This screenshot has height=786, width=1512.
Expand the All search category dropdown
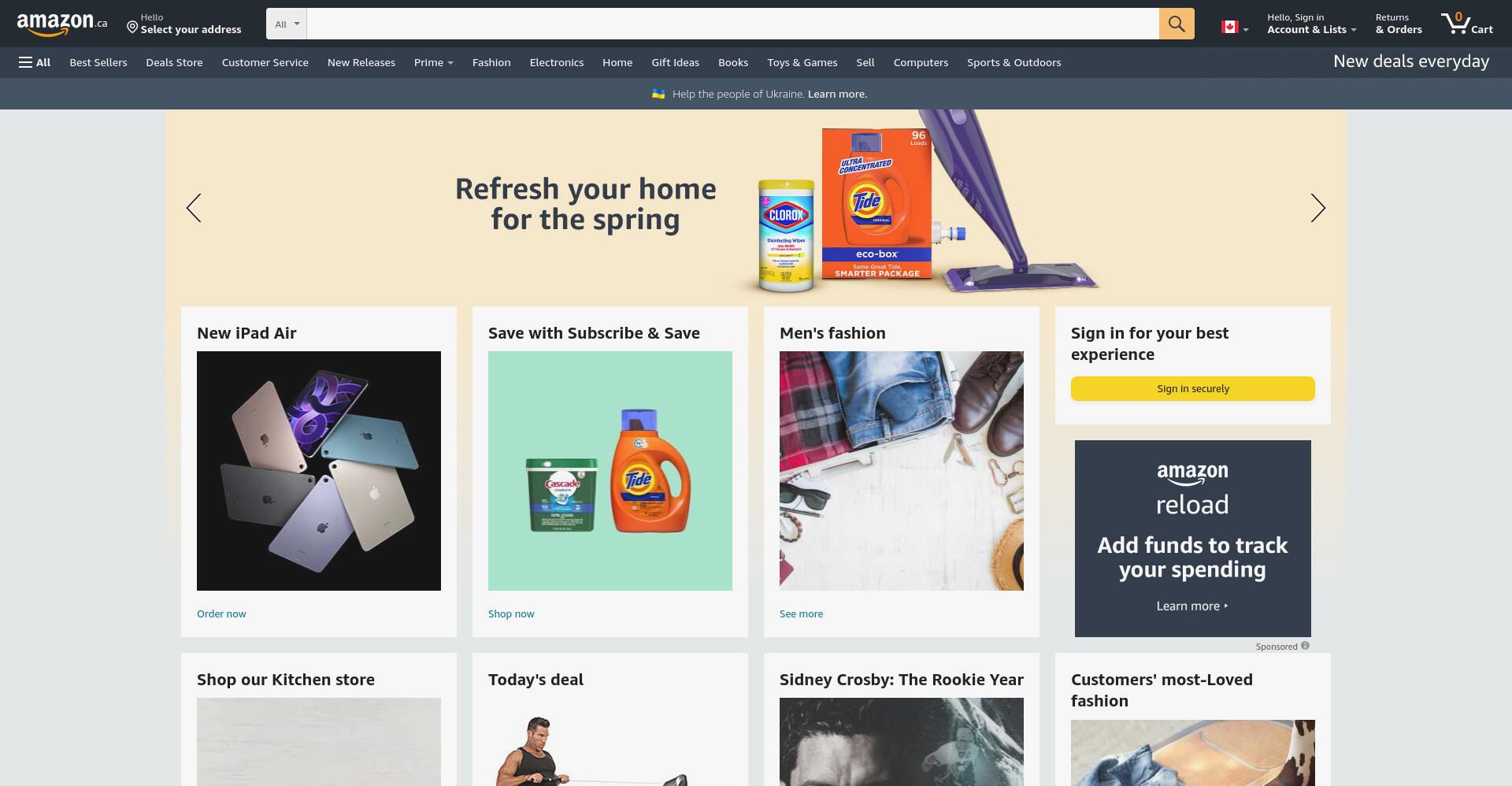[287, 24]
